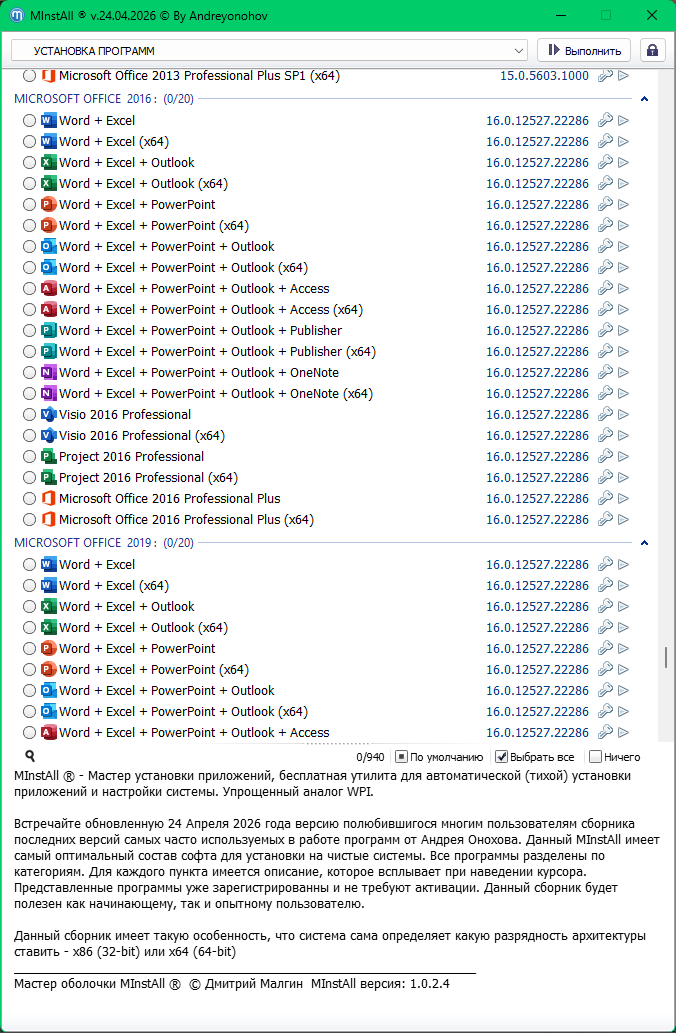The image size is (676, 1033).
Task: Click the Publisher icon of Office 2016 Publisher bundle
Action: 48,331
